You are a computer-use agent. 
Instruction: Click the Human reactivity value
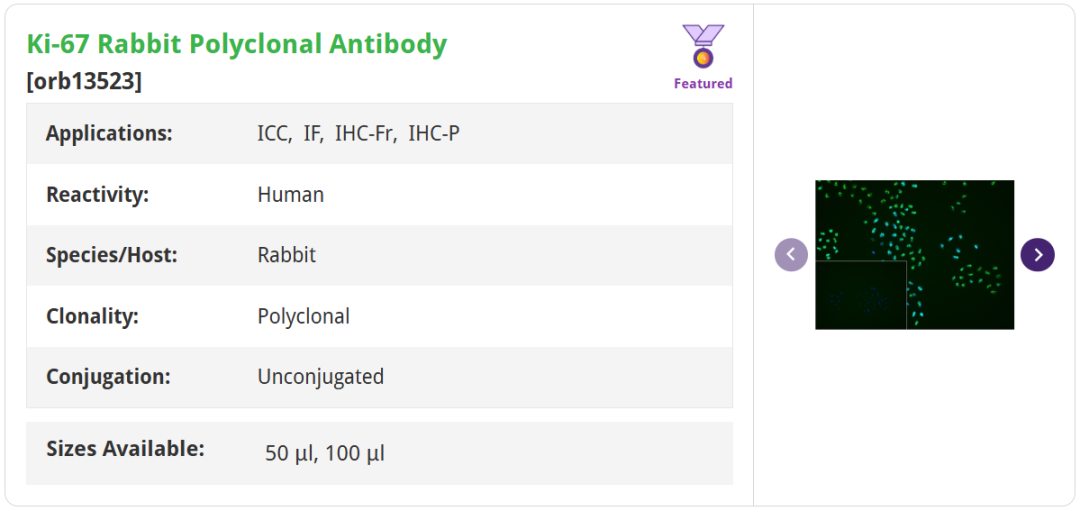(x=291, y=194)
